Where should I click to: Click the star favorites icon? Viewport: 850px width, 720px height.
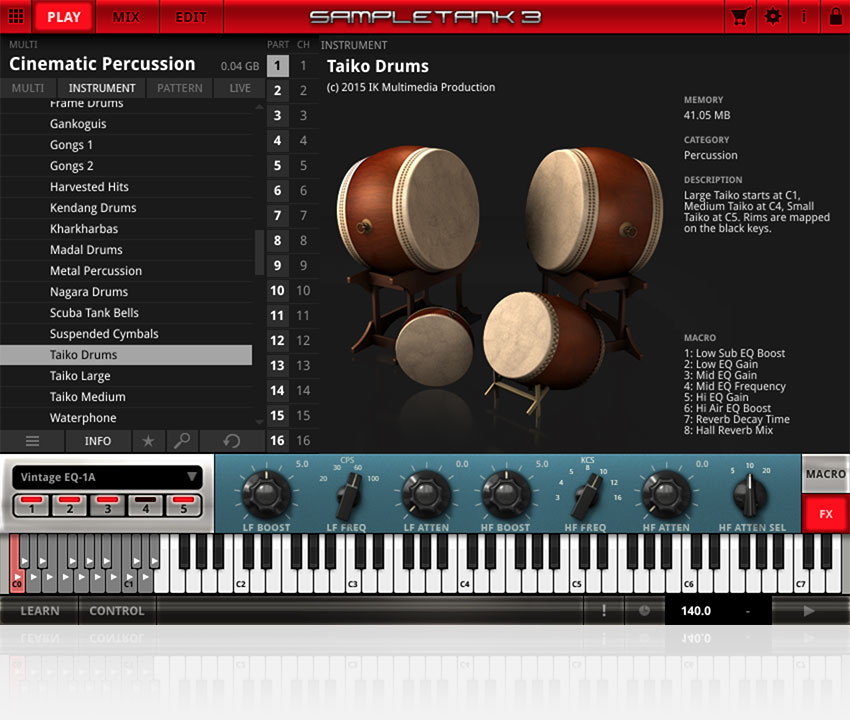148,441
